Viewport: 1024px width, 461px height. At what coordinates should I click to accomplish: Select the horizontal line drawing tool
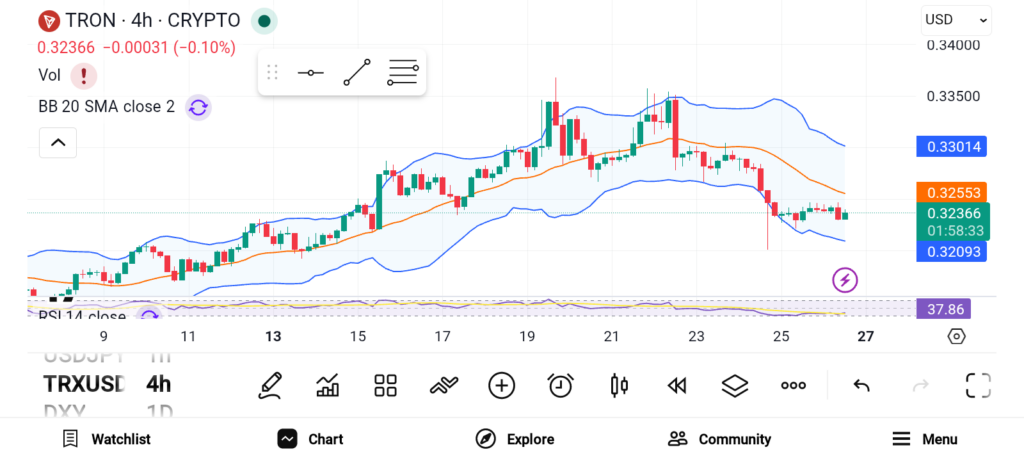[x=310, y=72]
